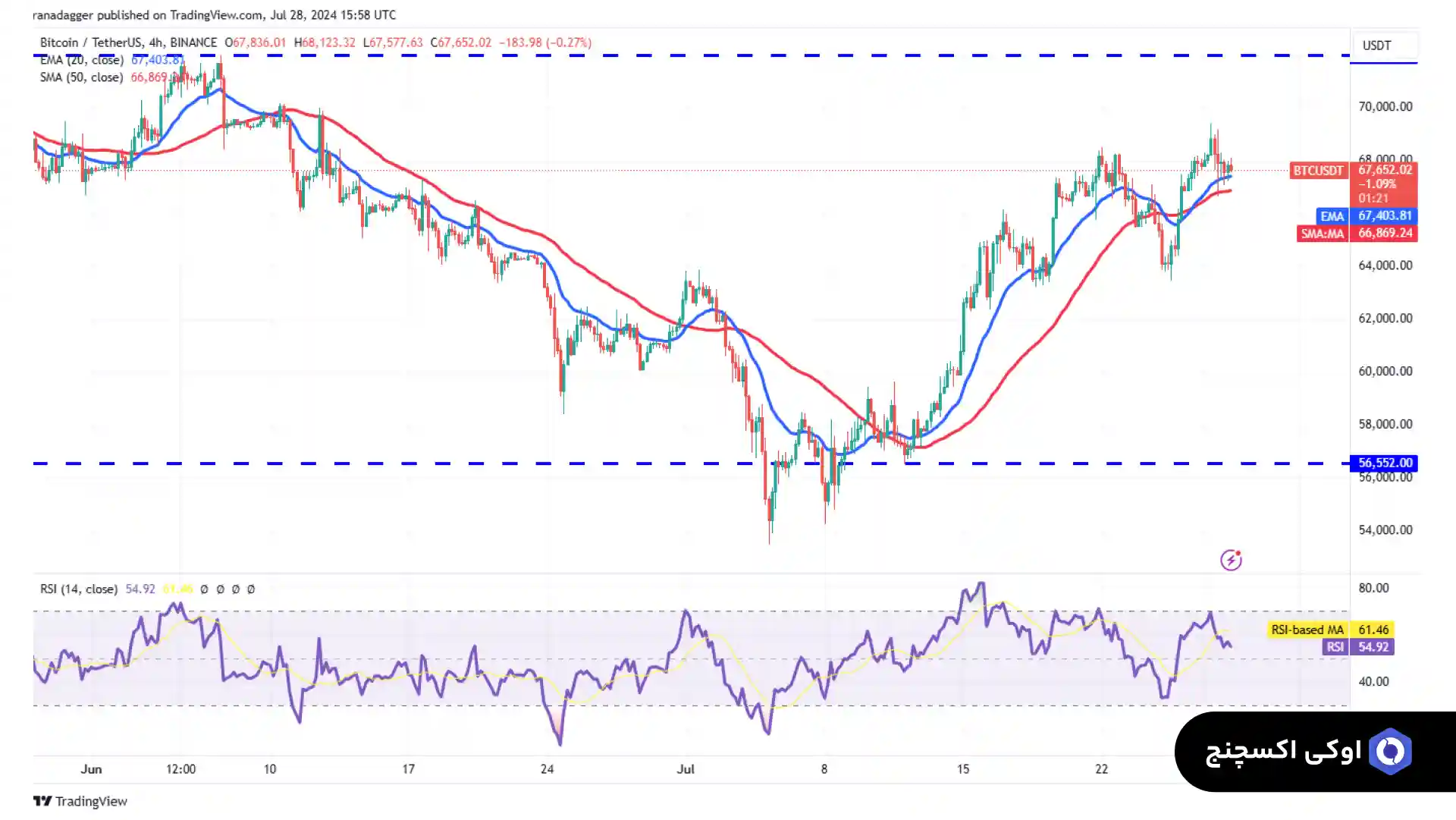Screen dimensions: 1456x820
Task: Click the Jun date on time axis
Action: click(91, 769)
